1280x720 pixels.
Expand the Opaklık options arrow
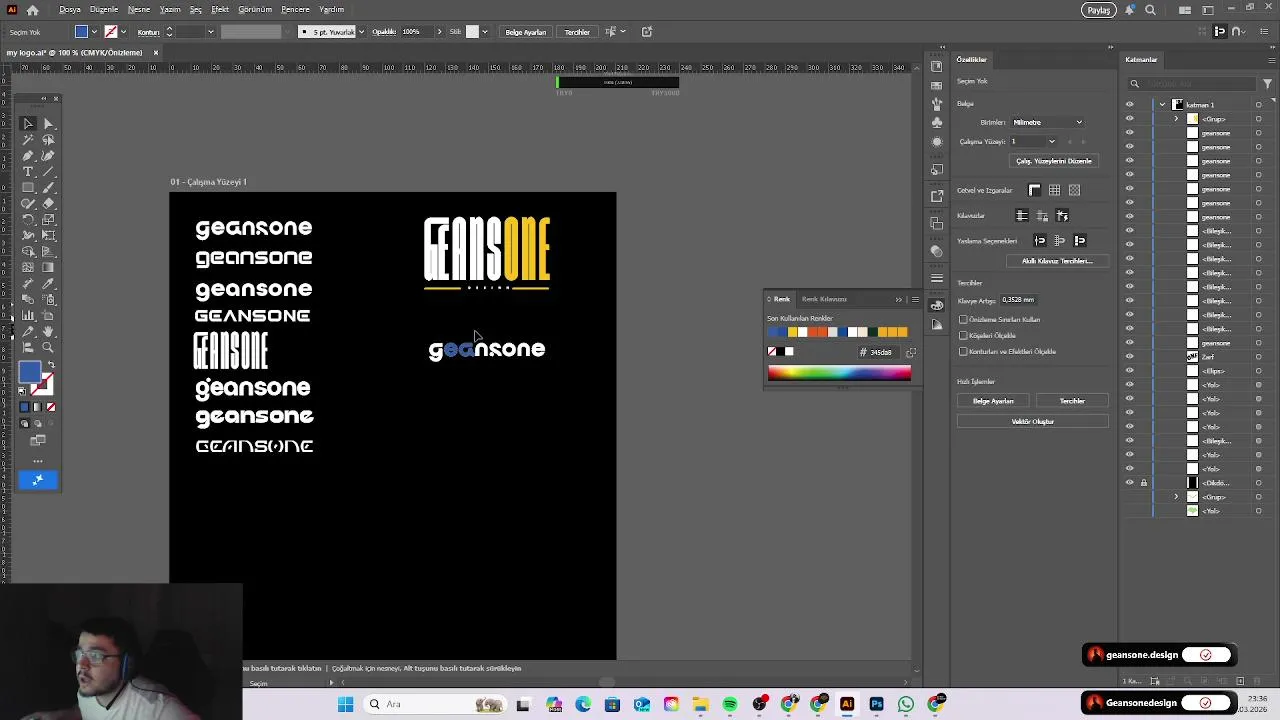tap(439, 32)
